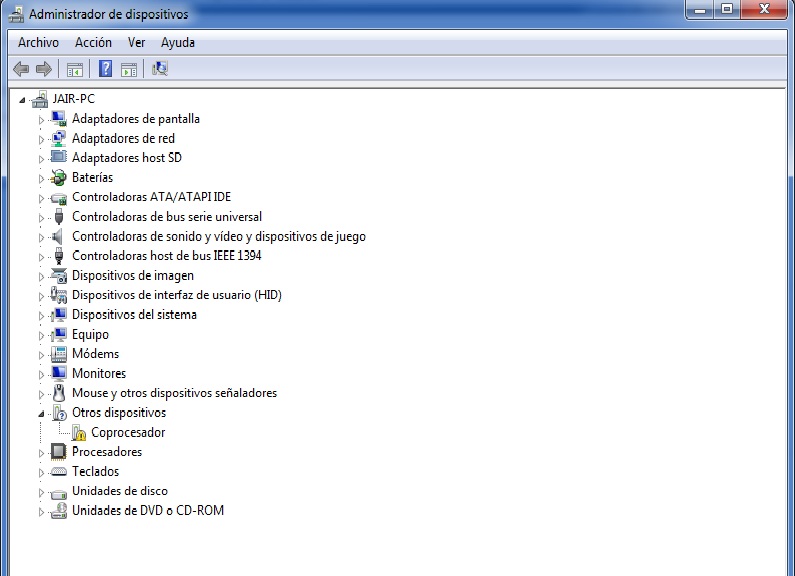Viewport: 795px width, 576px height.
Task: Collapse the Otros dispositivos category
Action: (41, 414)
